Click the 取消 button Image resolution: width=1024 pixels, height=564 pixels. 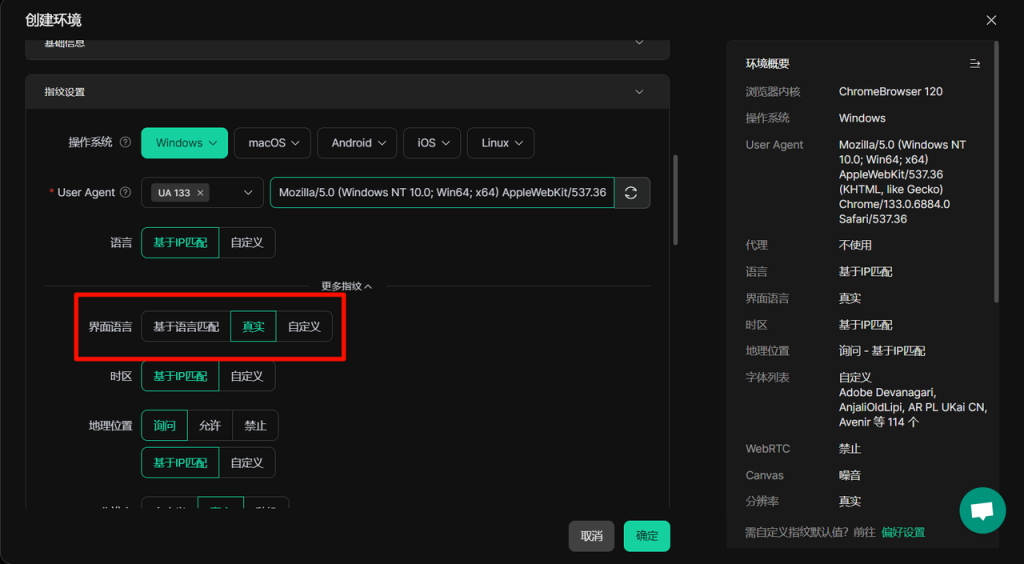(x=591, y=536)
